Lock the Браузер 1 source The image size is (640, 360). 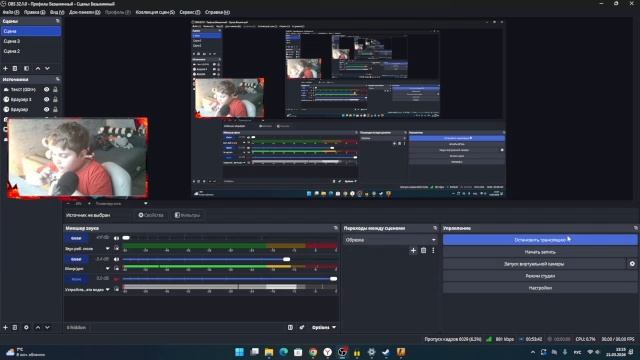click(56, 99)
